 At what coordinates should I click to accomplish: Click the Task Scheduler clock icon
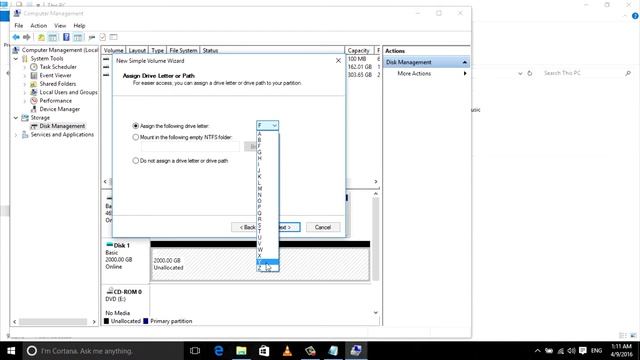34,67
